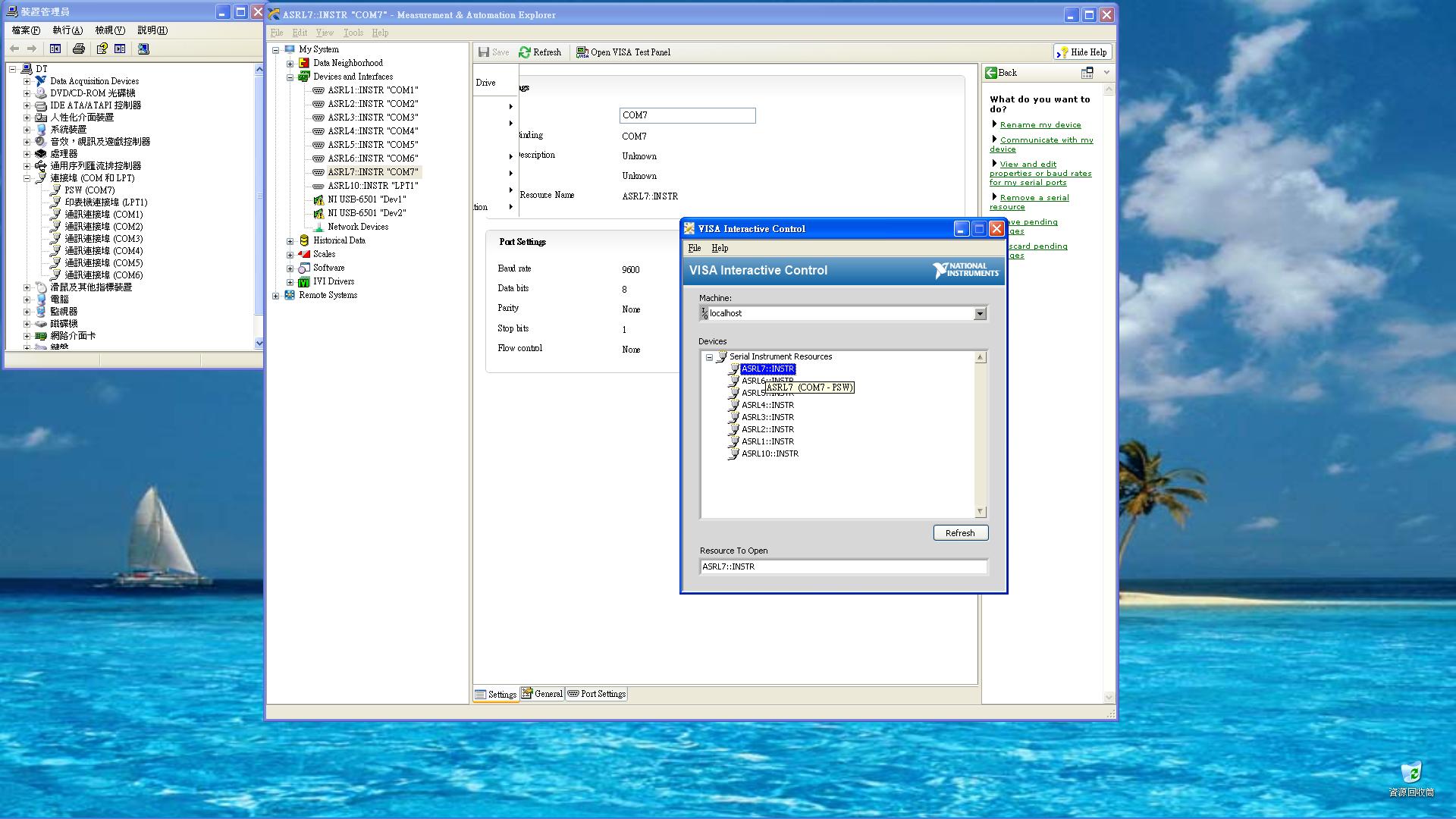1456x819 pixels.
Task: Select the Network Devices icon
Action: [318, 227]
